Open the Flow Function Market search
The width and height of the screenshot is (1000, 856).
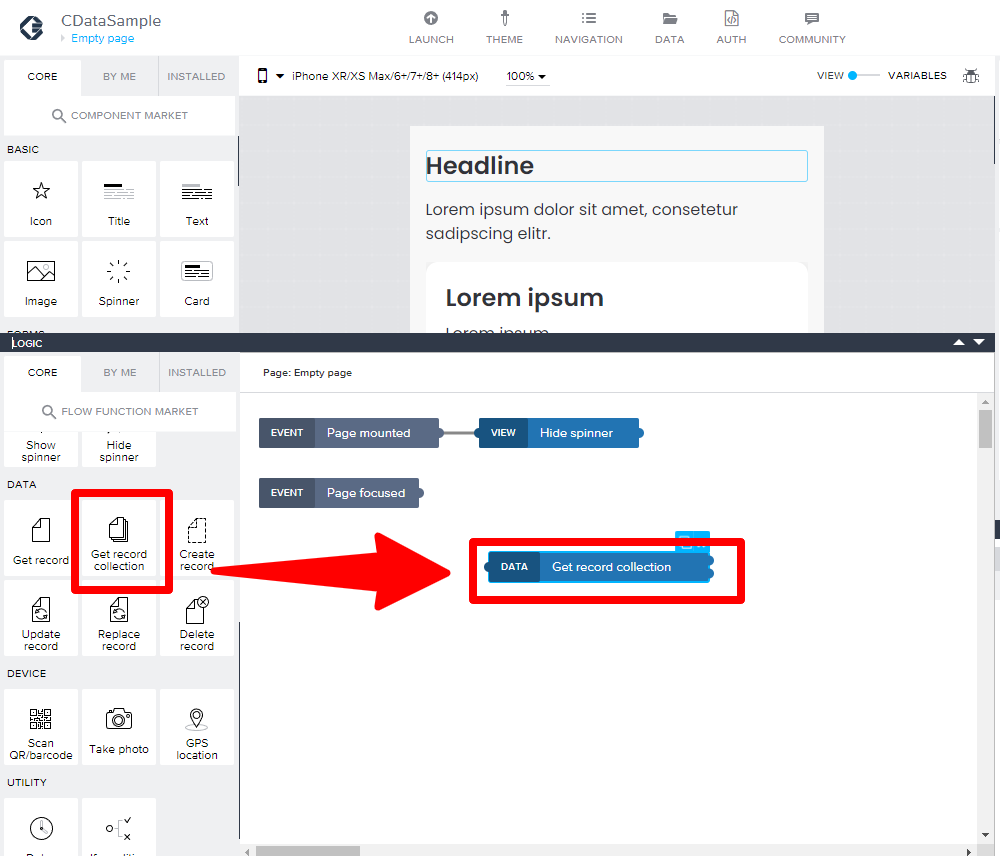point(119,411)
